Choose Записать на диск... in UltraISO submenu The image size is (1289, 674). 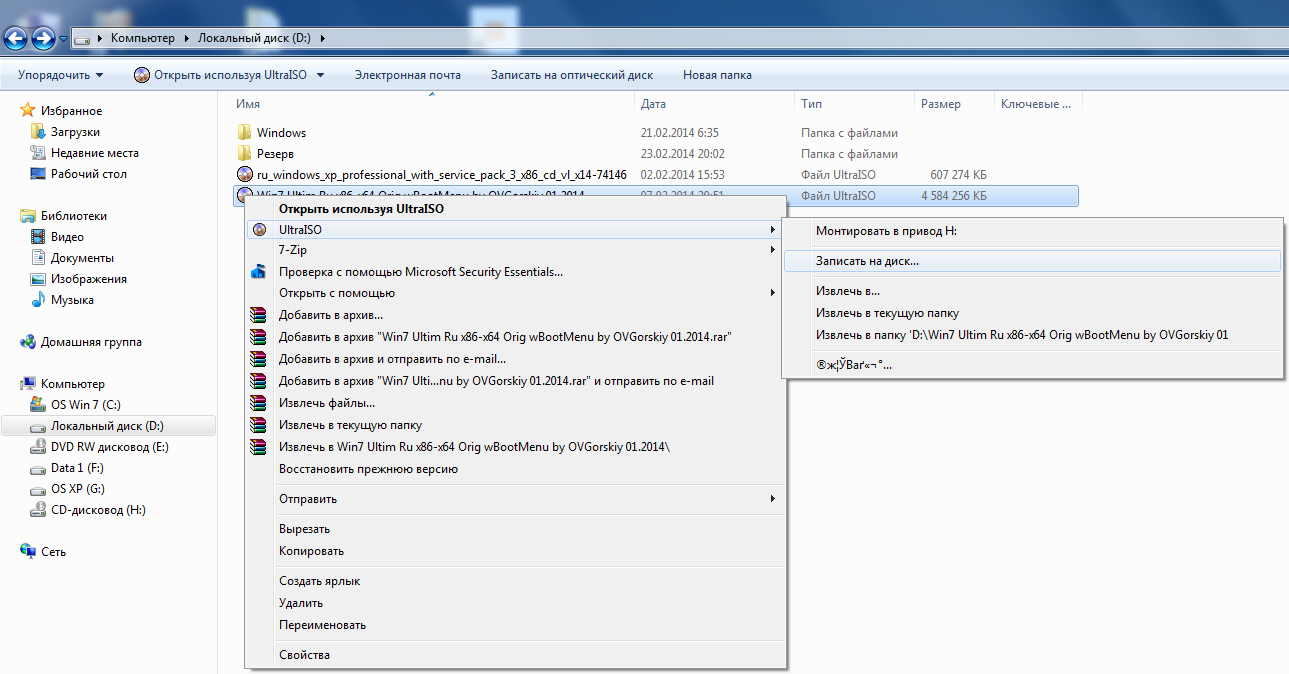pyautogui.click(x=1032, y=261)
